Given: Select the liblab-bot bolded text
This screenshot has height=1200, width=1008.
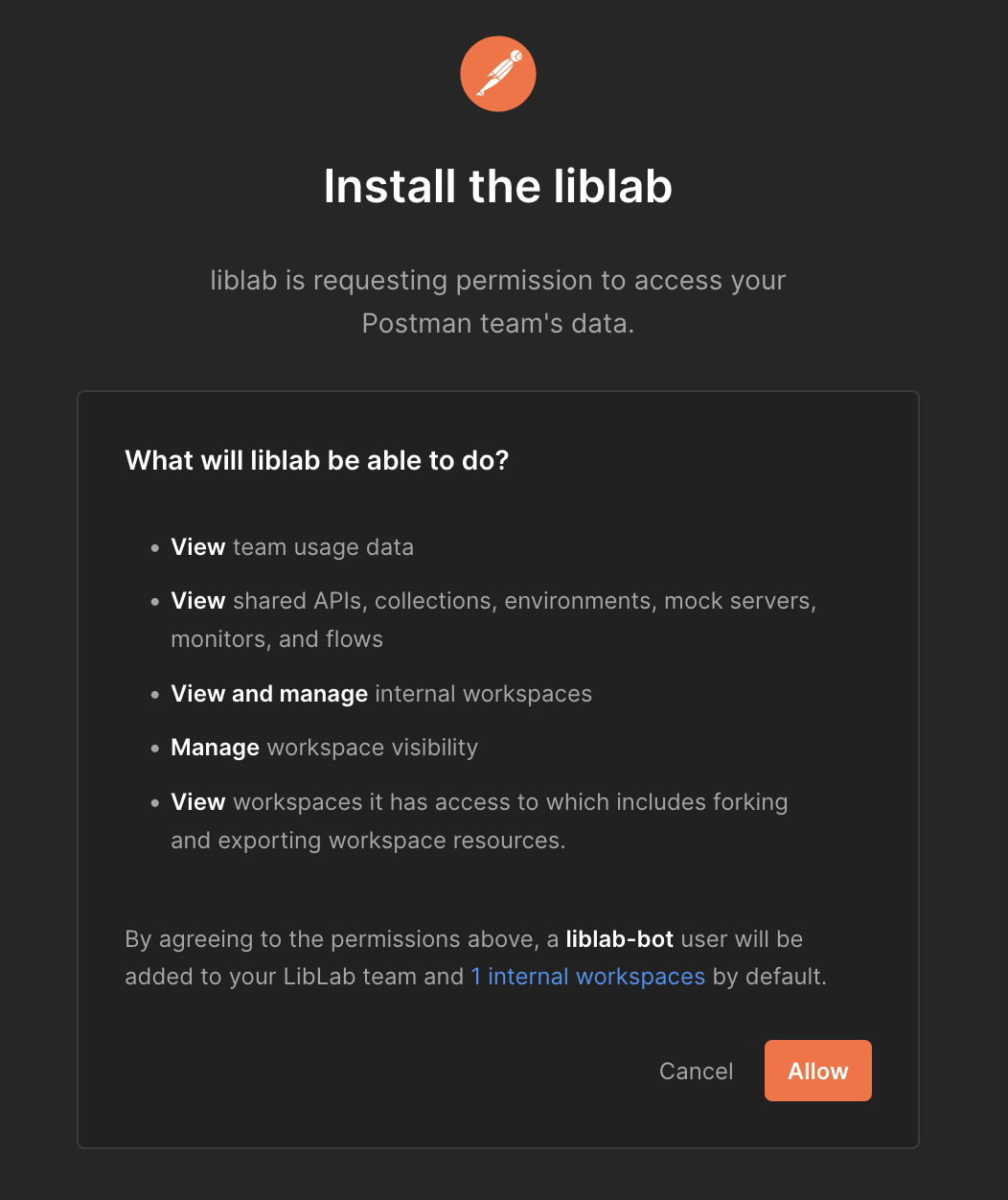Looking at the screenshot, I should pos(620,939).
